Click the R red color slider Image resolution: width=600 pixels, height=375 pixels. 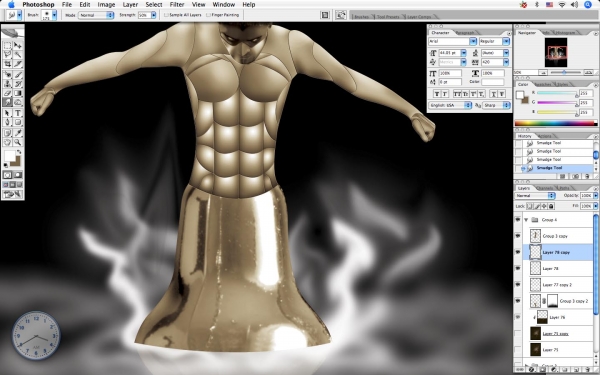point(558,93)
